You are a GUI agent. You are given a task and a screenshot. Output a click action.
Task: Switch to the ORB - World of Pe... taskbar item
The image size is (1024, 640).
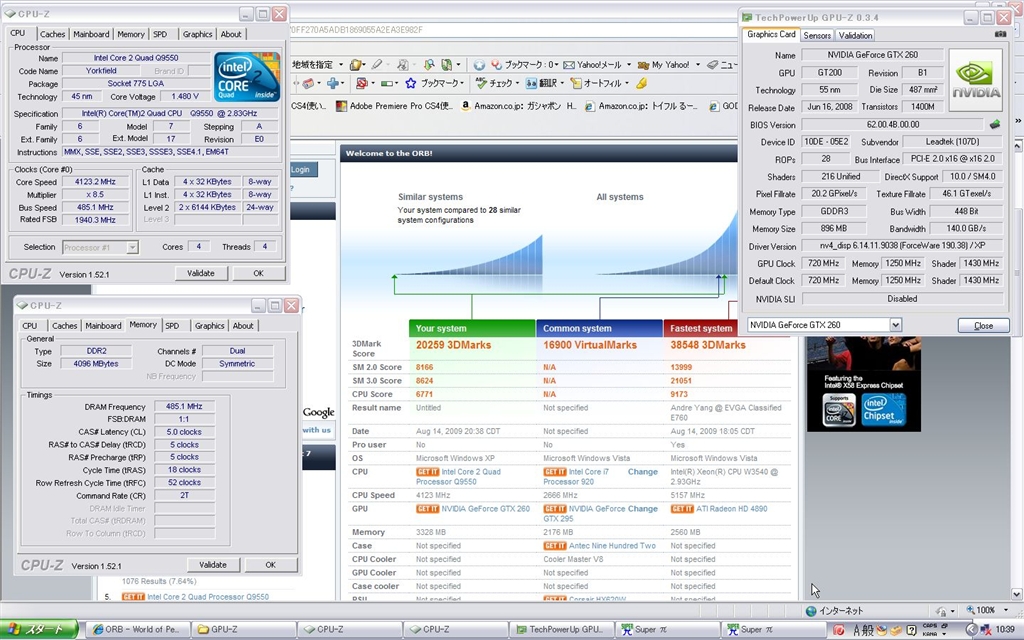pos(137,630)
